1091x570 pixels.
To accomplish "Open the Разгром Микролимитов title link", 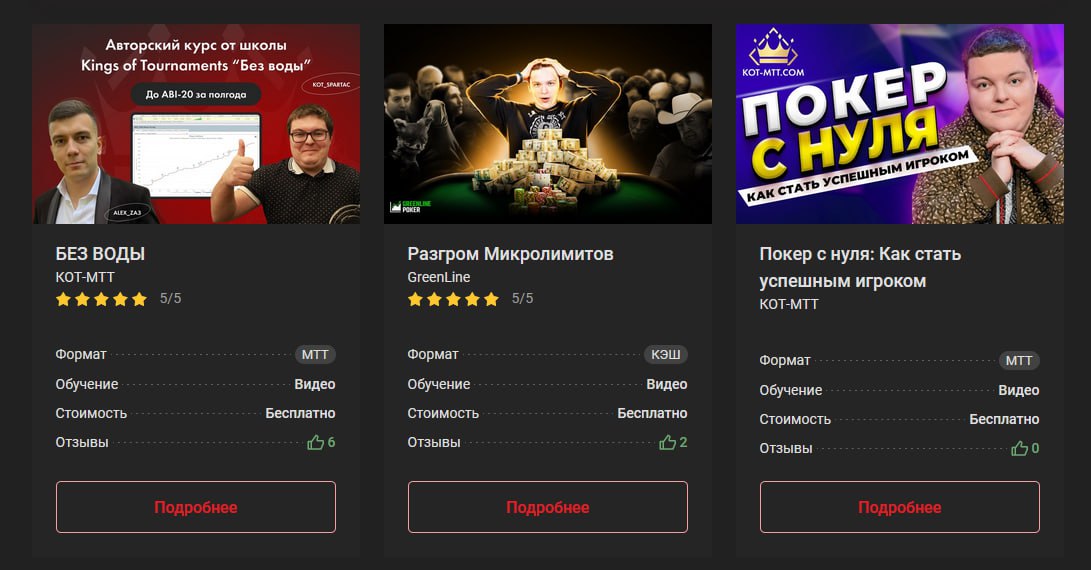I will 511,254.
